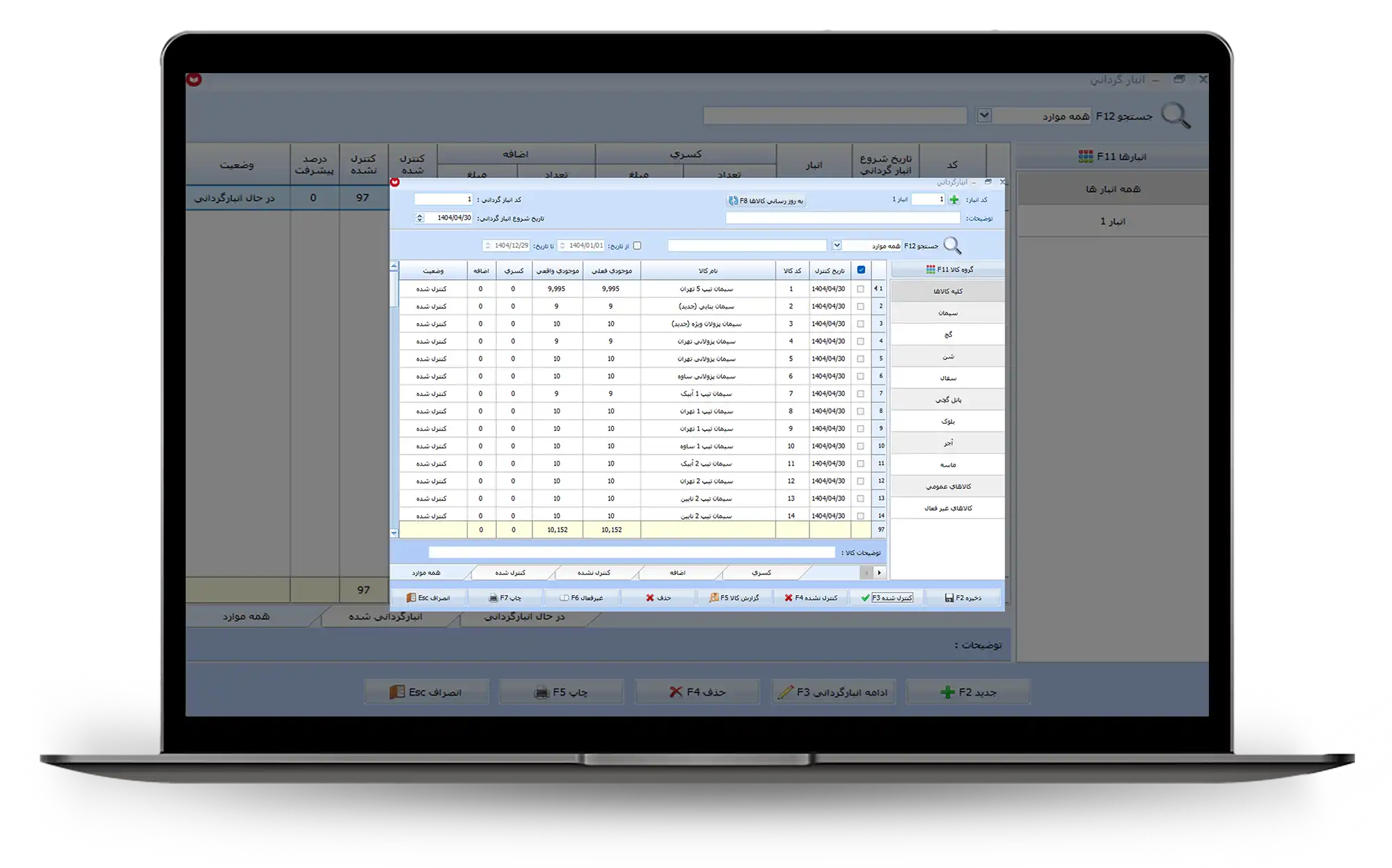Select انبار 1 in main window list
The height and width of the screenshot is (868, 1392).
1112,221
